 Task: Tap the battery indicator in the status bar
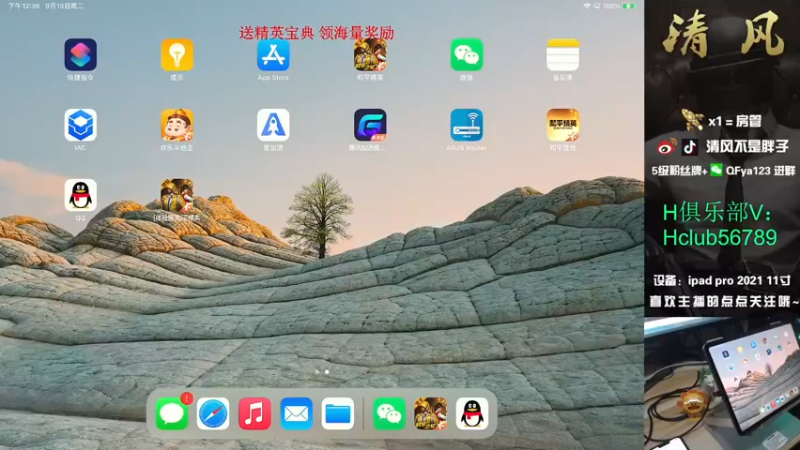629,6
